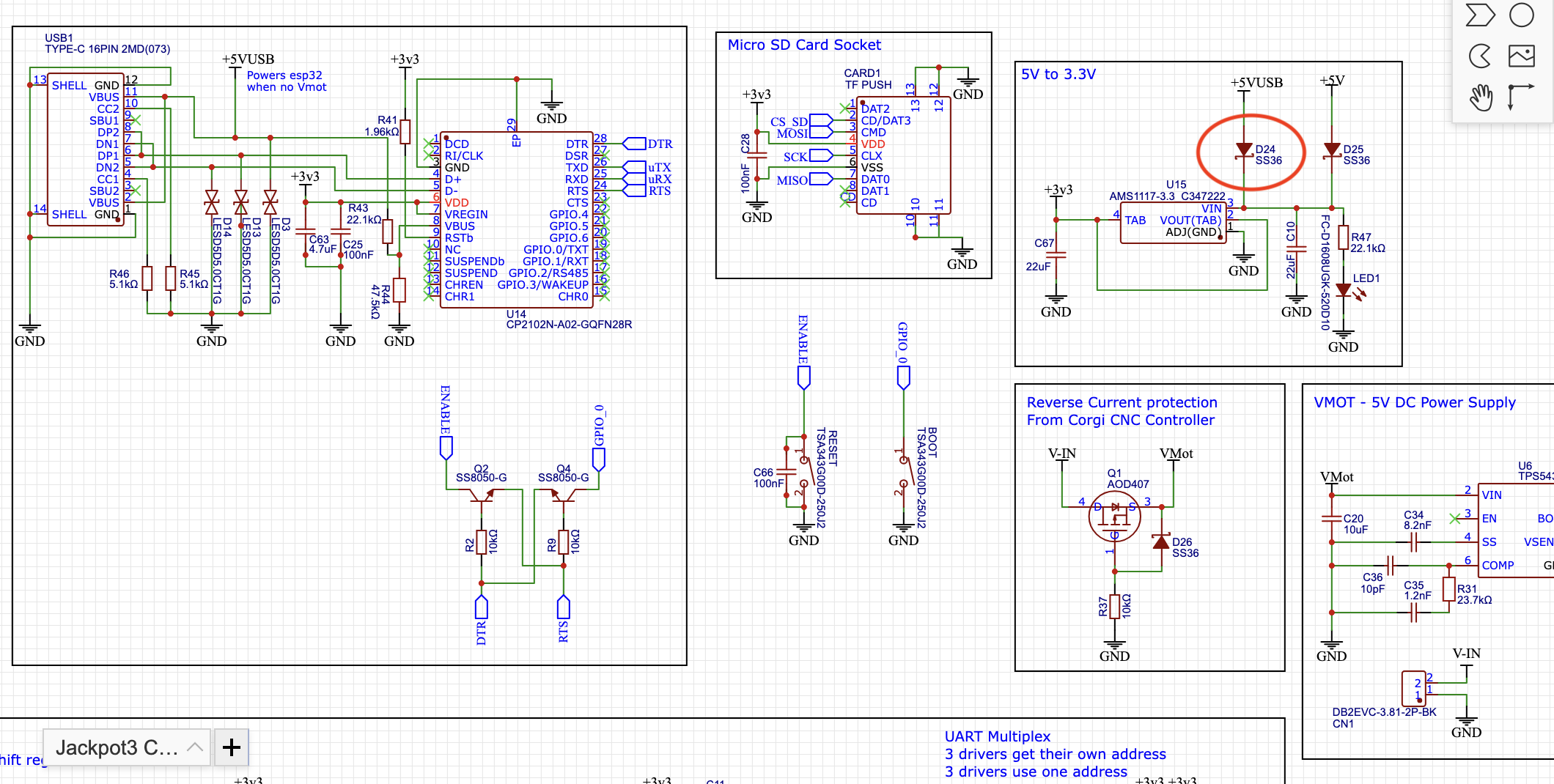The height and width of the screenshot is (784, 1554).
Task: Select the arrowhead shape tool
Action: [x=1480, y=15]
